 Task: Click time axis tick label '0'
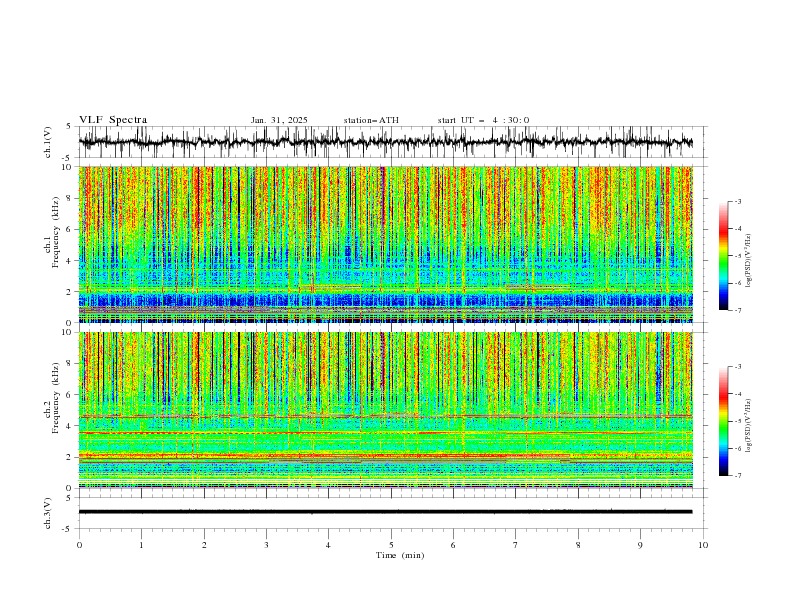click(79, 545)
